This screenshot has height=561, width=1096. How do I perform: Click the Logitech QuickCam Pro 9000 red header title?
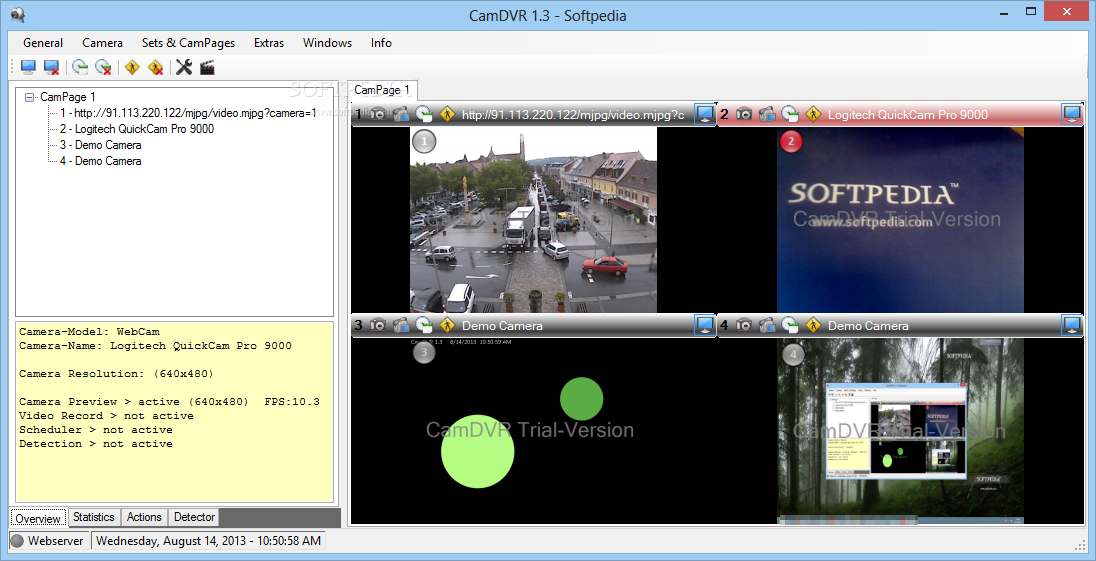point(908,115)
